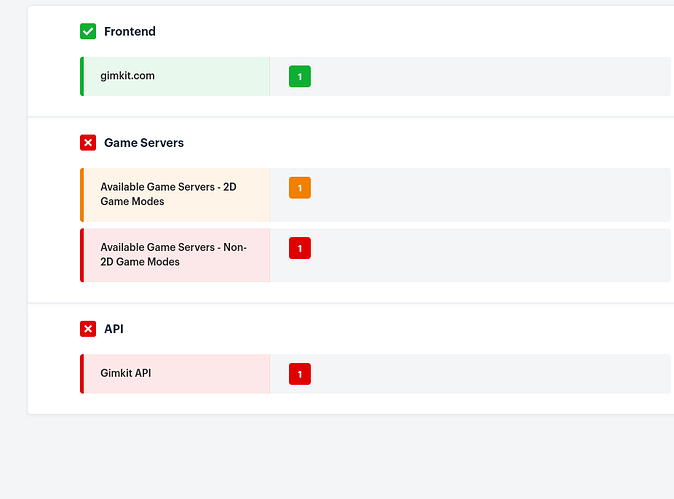Image resolution: width=674 pixels, height=499 pixels.
Task: Select the Gimkit API monitor label
Action: [x=126, y=374]
